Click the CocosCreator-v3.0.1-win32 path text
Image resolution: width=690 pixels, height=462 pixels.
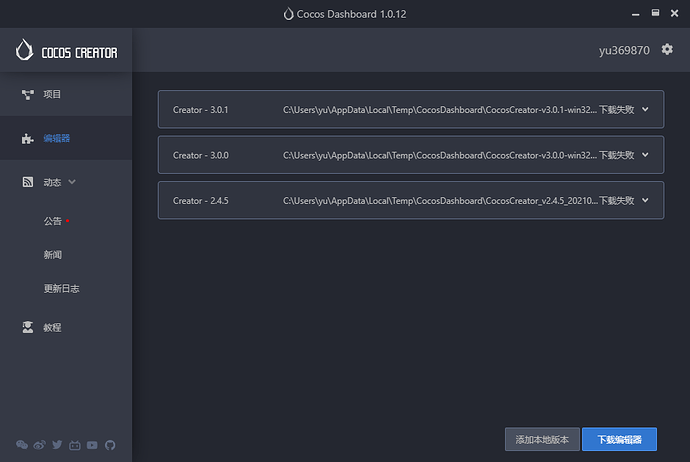point(440,110)
